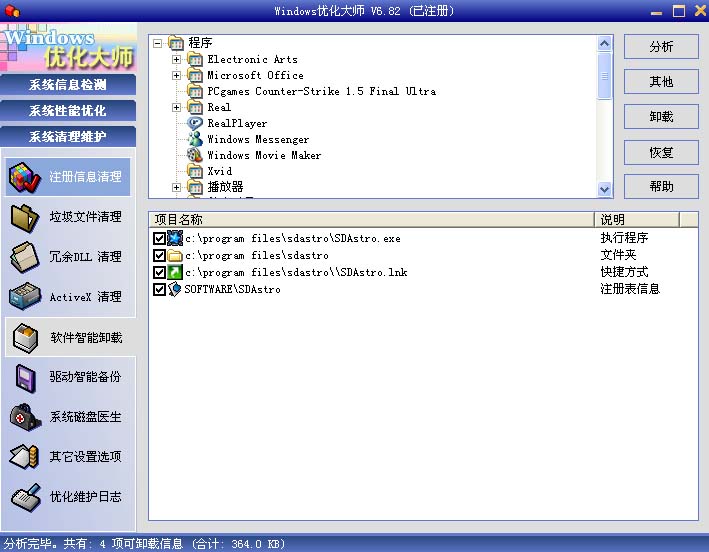
Task: Sort by 说明 column header
Action: click(x=637, y=220)
